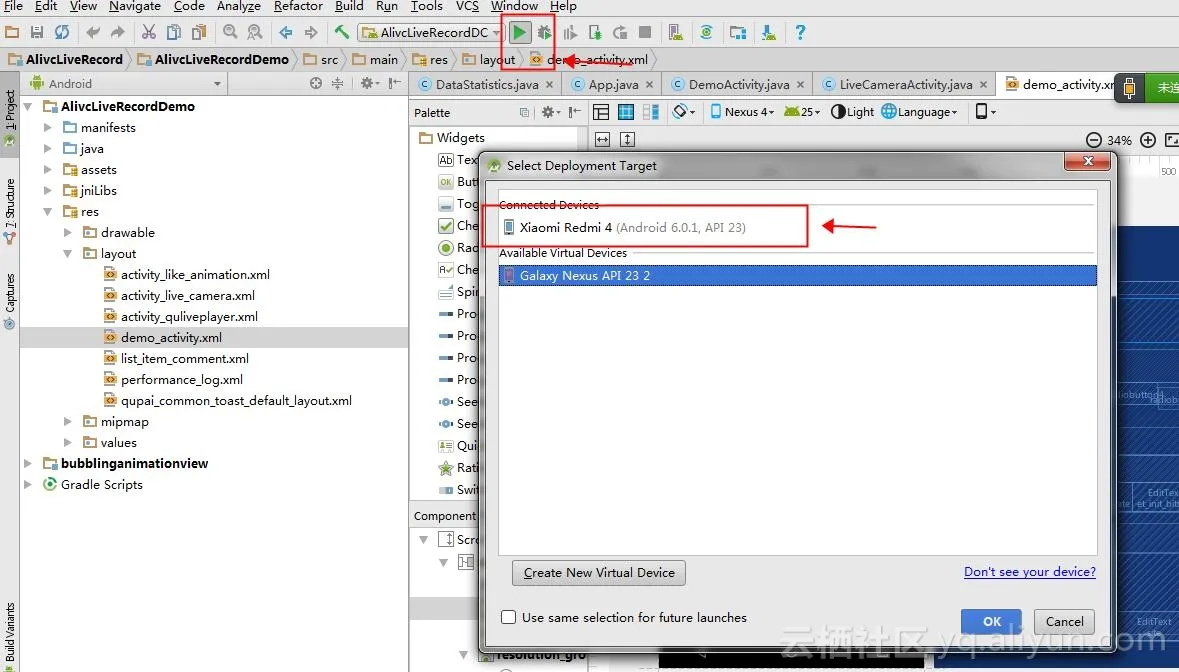Open the Android project view dropdown
This screenshot has height=672, width=1179.
pos(124,83)
